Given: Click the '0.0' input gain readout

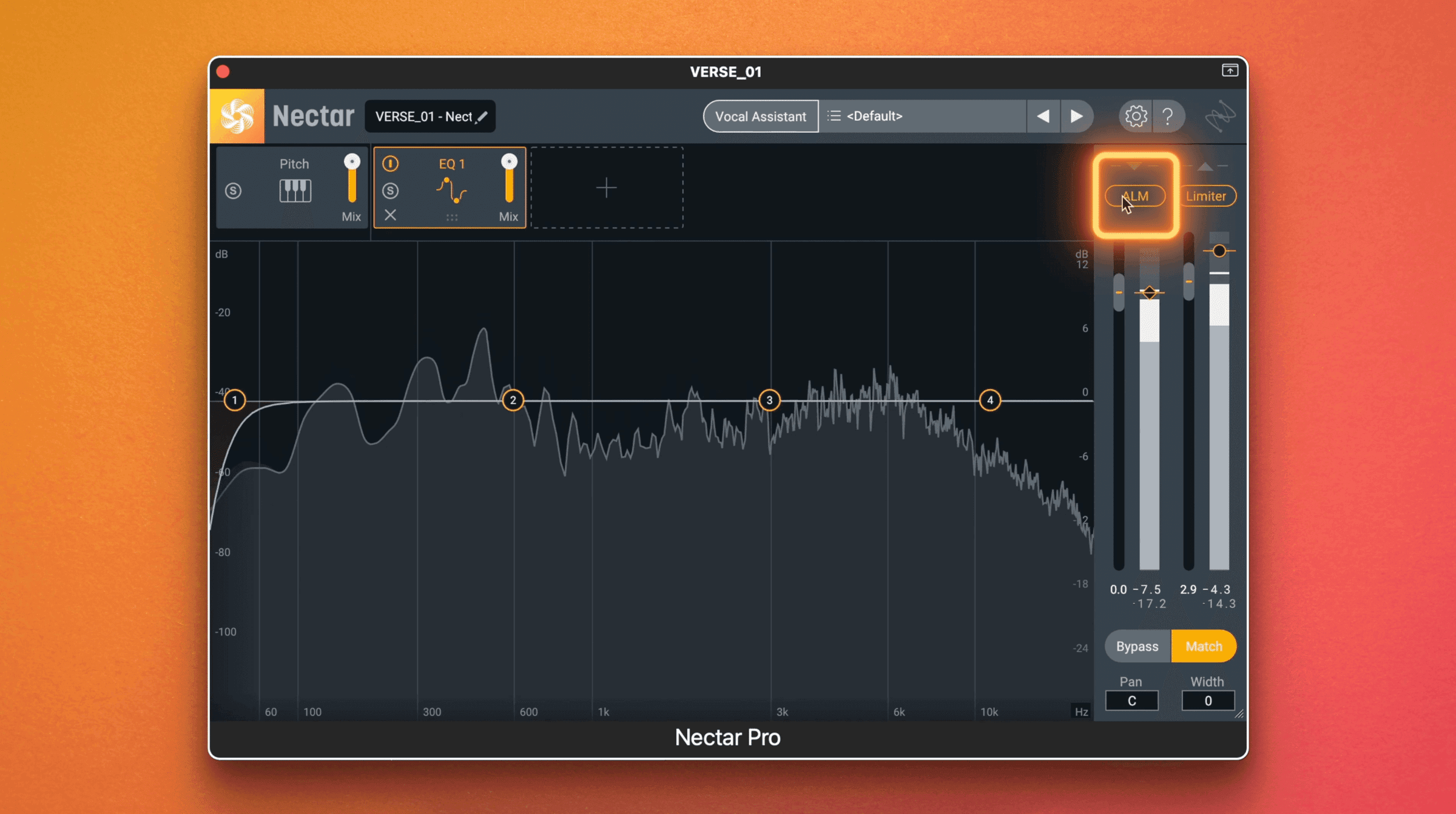Looking at the screenshot, I should tap(1118, 590).
